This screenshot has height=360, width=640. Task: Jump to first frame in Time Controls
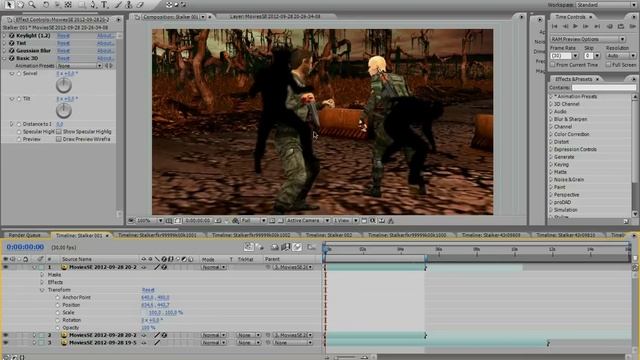tap(554, 26)
